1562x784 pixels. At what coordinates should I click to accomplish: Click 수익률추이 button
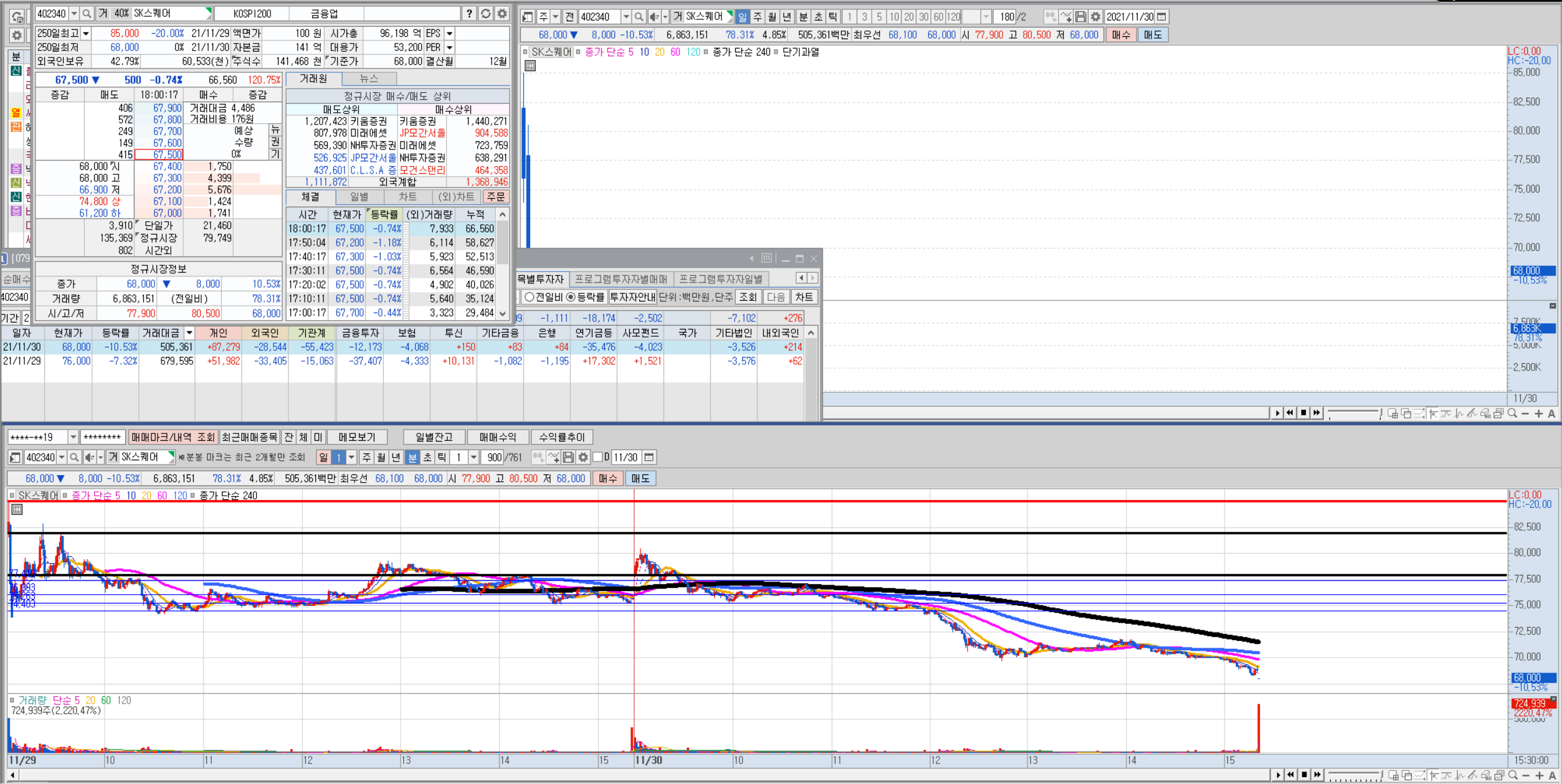coord(562,437)
